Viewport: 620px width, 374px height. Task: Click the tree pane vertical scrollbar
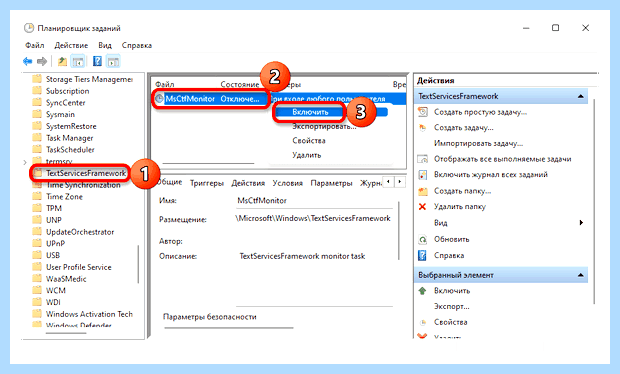point(138,264)
